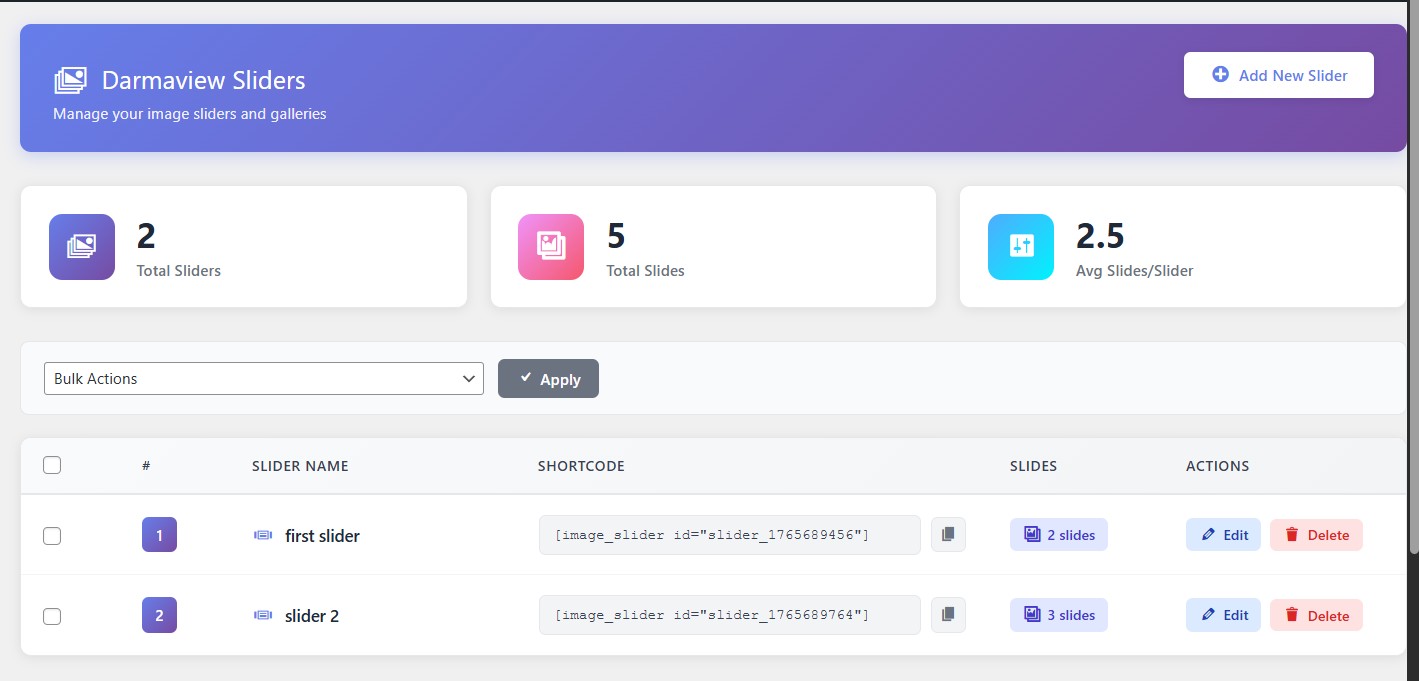Screen dimensions: 1419x681
Task: Edit the first slider
Action: [x=1223, y=535]
